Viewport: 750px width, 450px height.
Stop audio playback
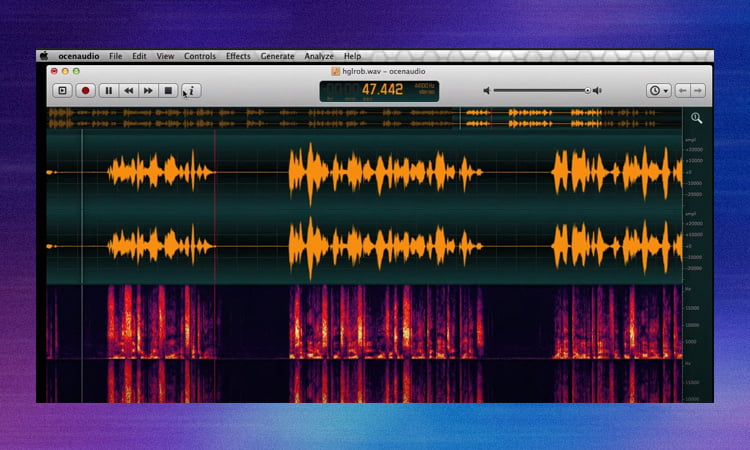pyautogui.click(x=168, y=90)
